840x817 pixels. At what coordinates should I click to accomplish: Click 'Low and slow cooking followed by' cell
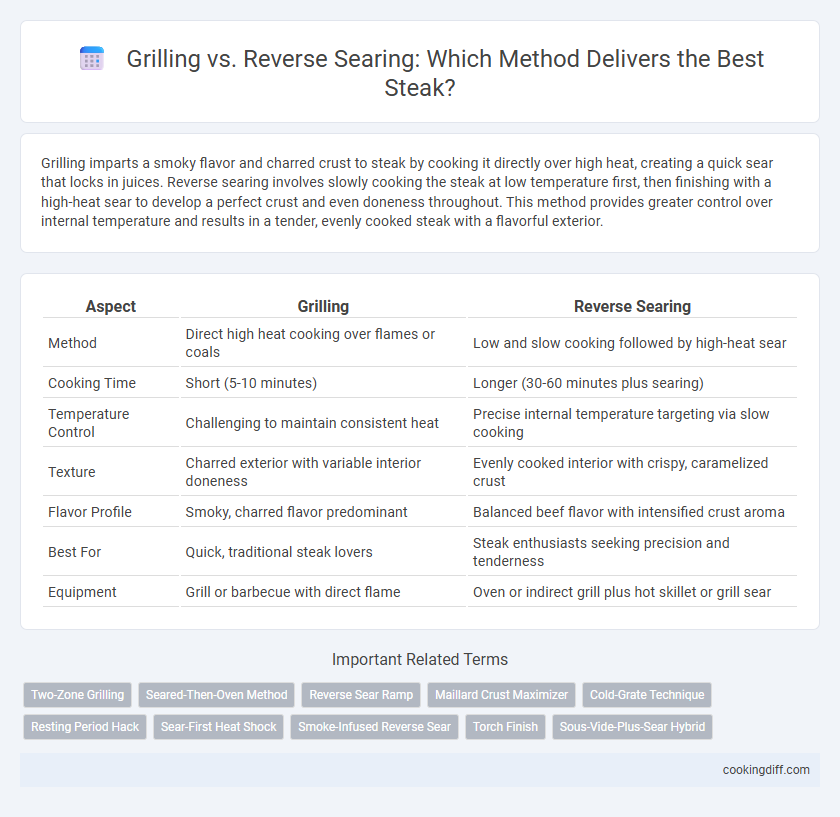point(632,343)
